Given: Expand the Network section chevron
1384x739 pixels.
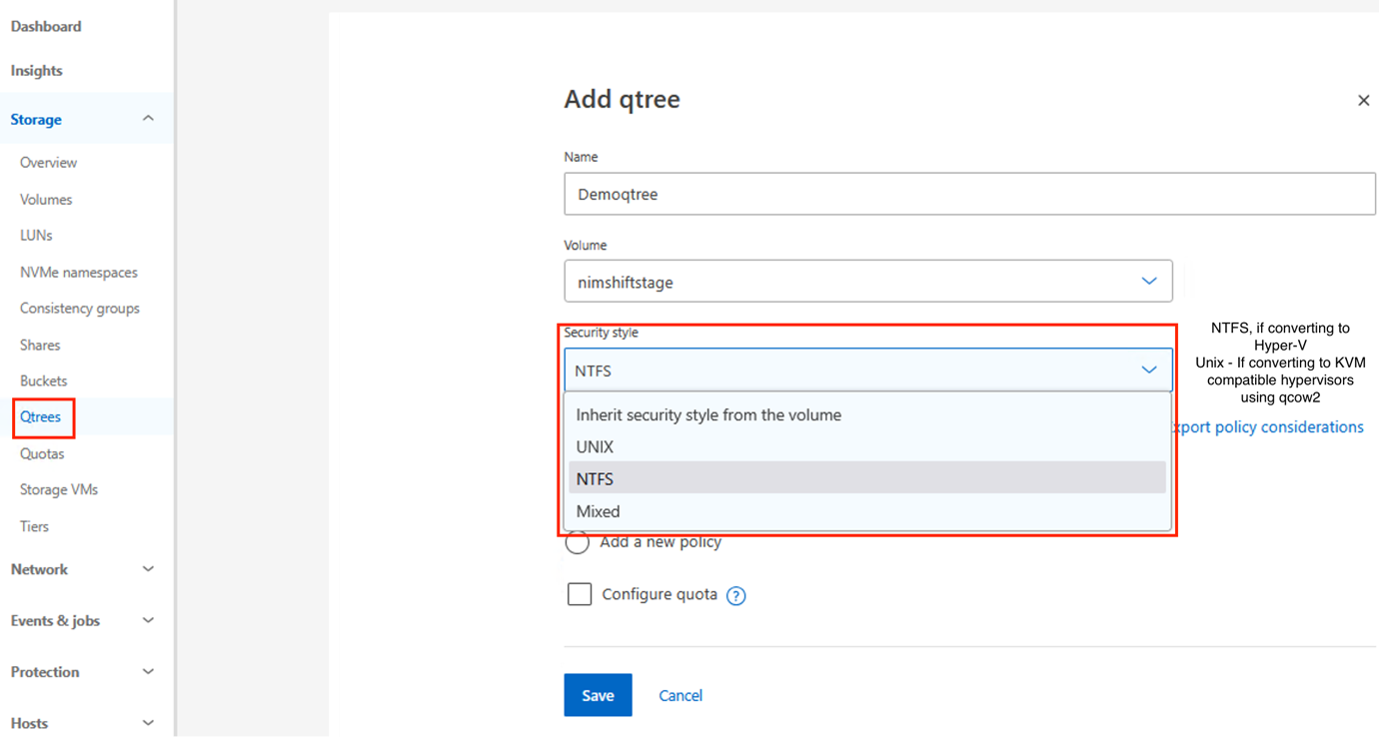Looking at the screenshot, I should click(148, 569).
